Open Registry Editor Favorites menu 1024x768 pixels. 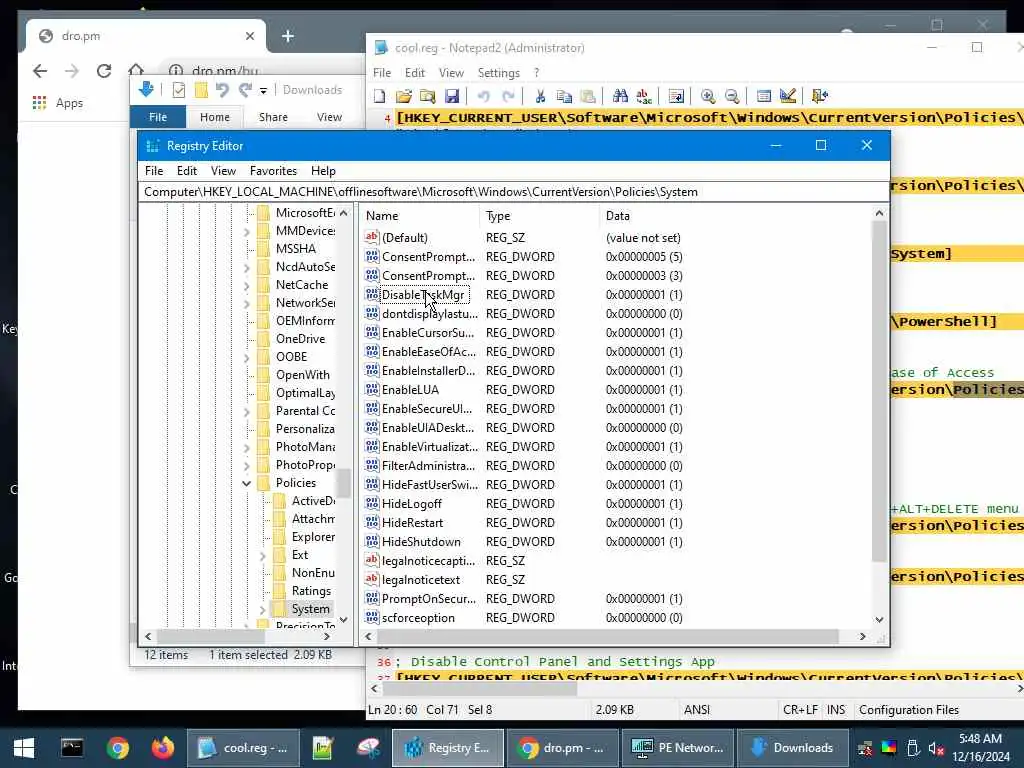pyautogui.click(x=273, y=170)
